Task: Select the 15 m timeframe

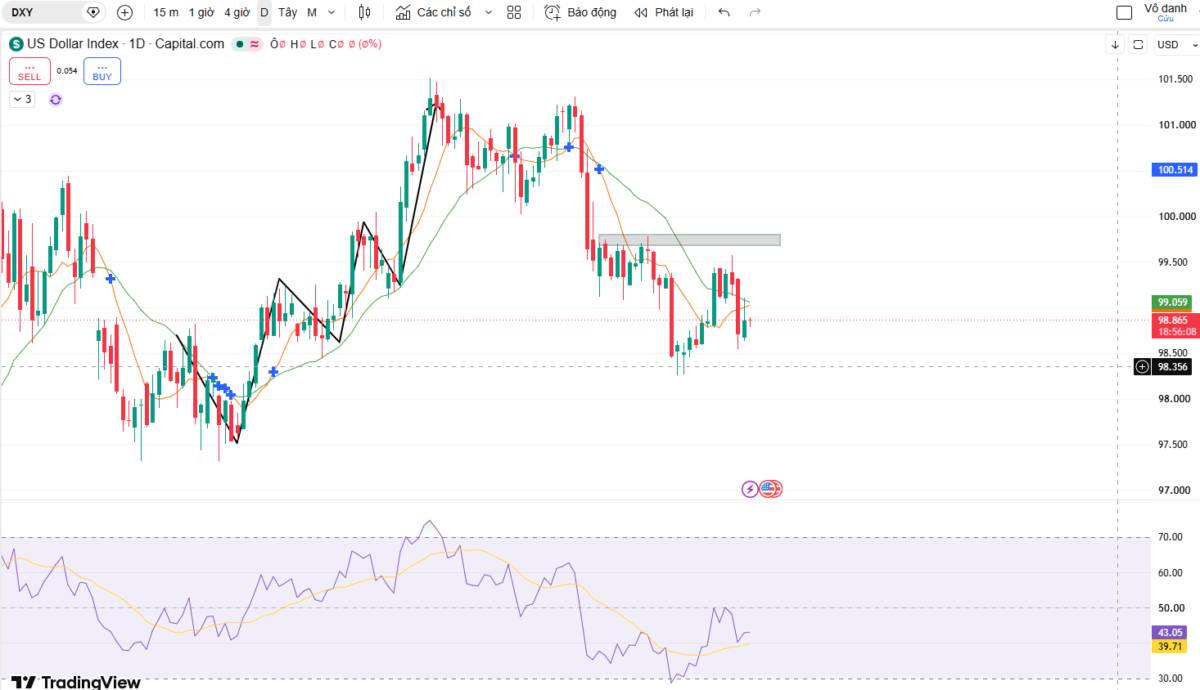Action: 166,12
